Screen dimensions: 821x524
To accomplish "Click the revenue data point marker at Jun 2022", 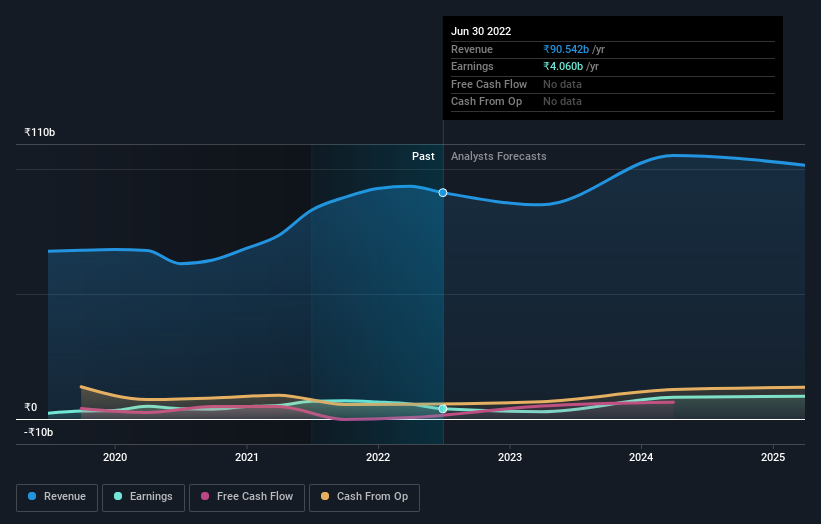I will 443,193.
